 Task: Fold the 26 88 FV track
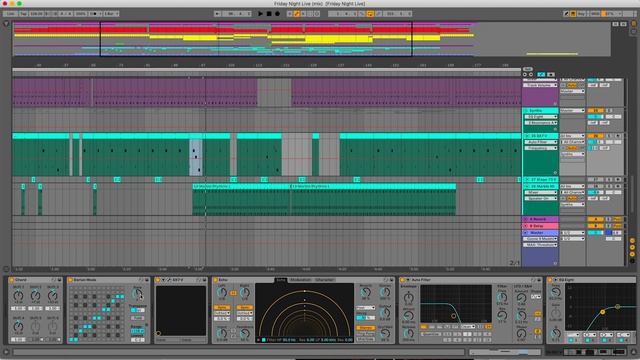pos(526,136)
